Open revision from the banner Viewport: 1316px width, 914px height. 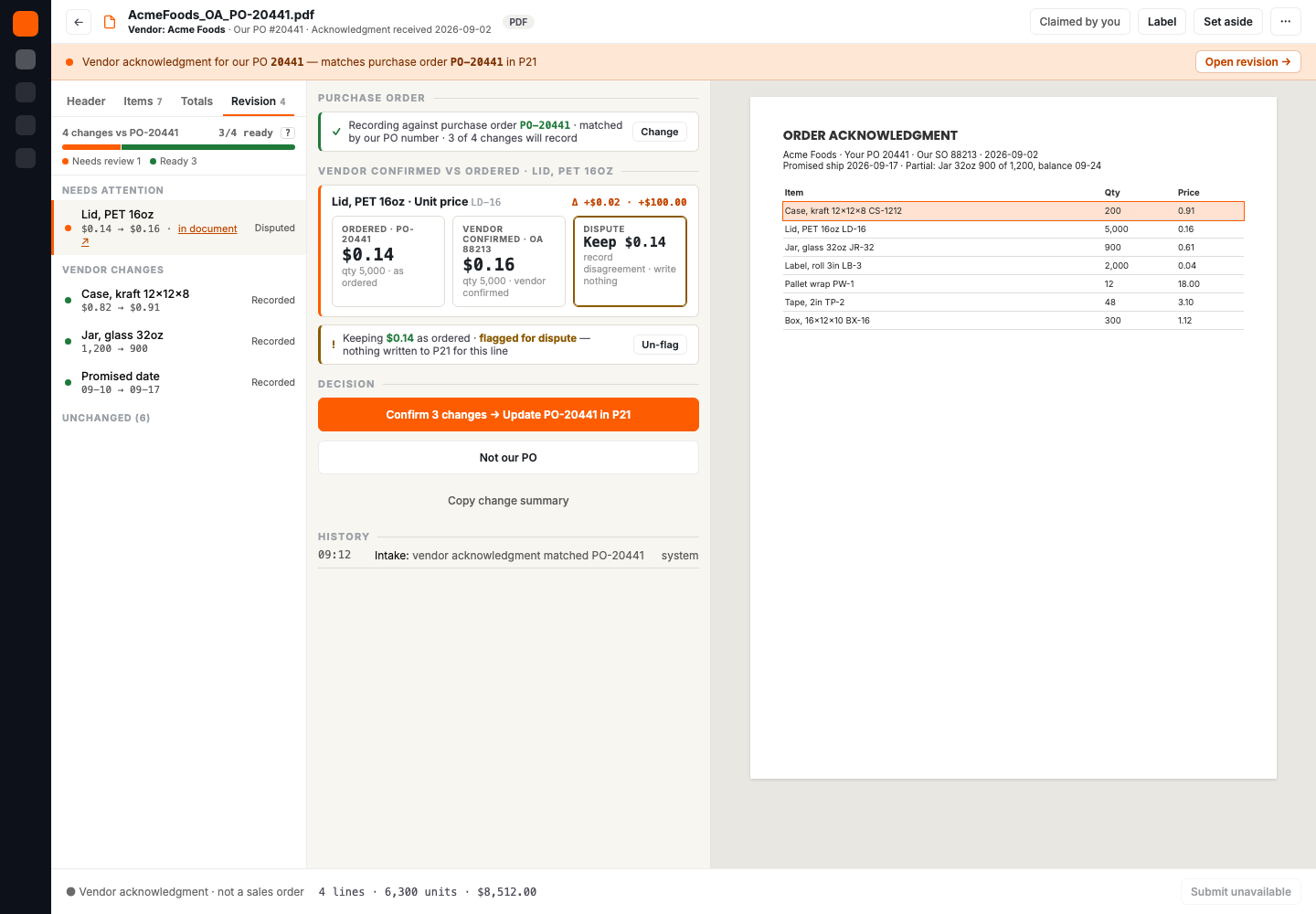click(x=1247, y=62)
